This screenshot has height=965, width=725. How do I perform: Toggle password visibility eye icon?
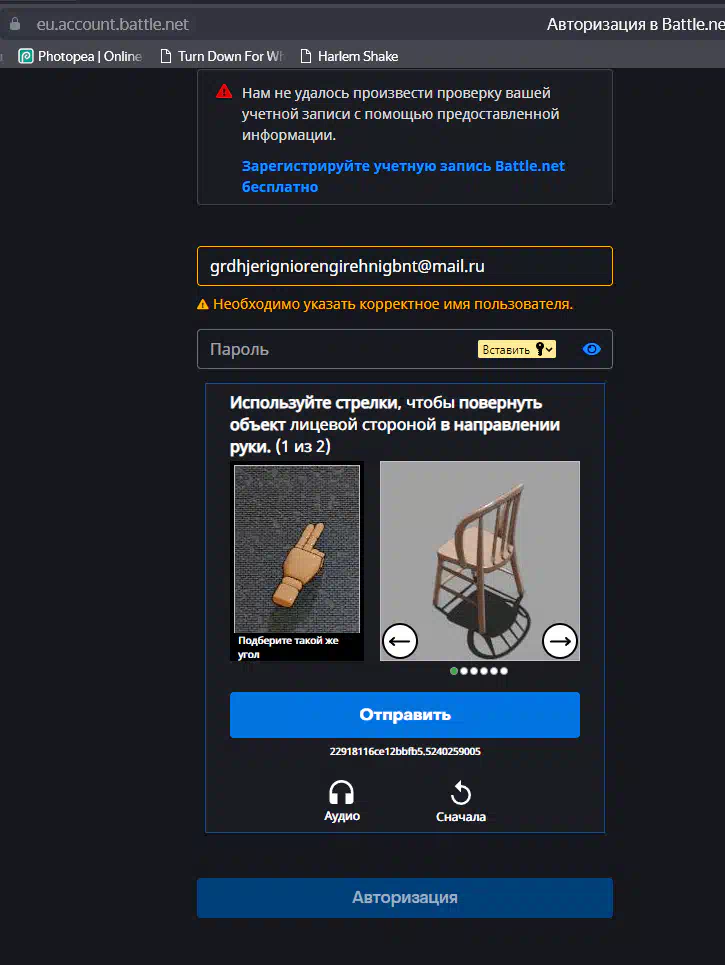(x=591, y=349)
